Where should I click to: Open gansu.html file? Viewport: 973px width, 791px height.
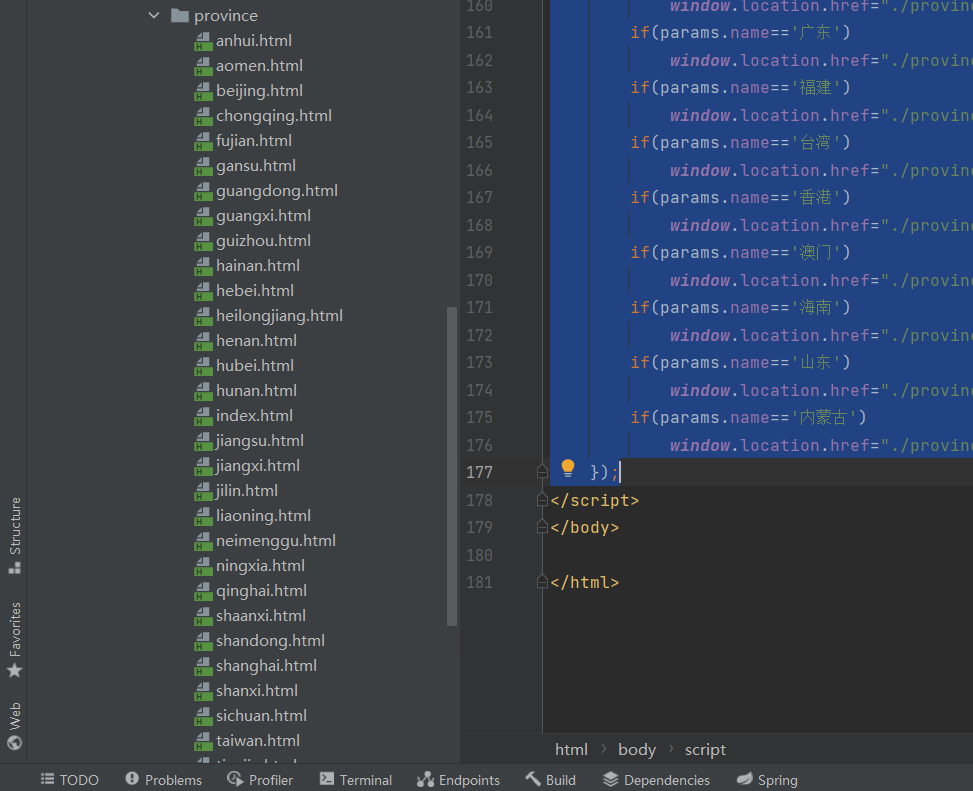point(256,166)
